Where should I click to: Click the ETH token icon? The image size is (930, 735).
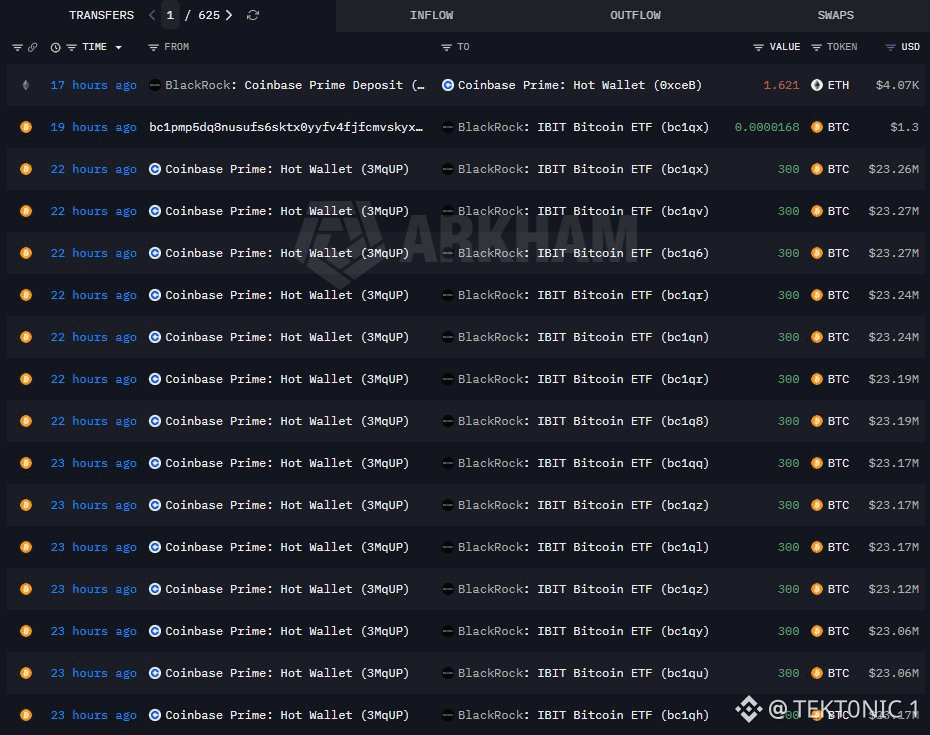(817, 85)
